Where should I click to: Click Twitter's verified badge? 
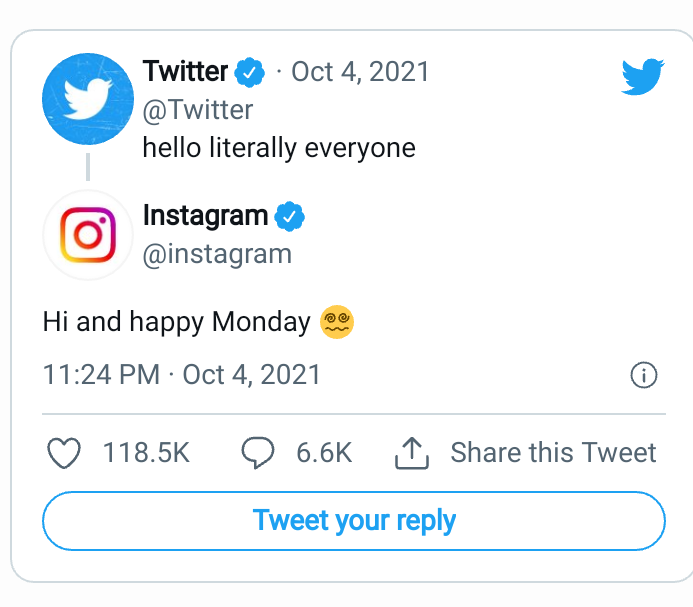[250, 72]
